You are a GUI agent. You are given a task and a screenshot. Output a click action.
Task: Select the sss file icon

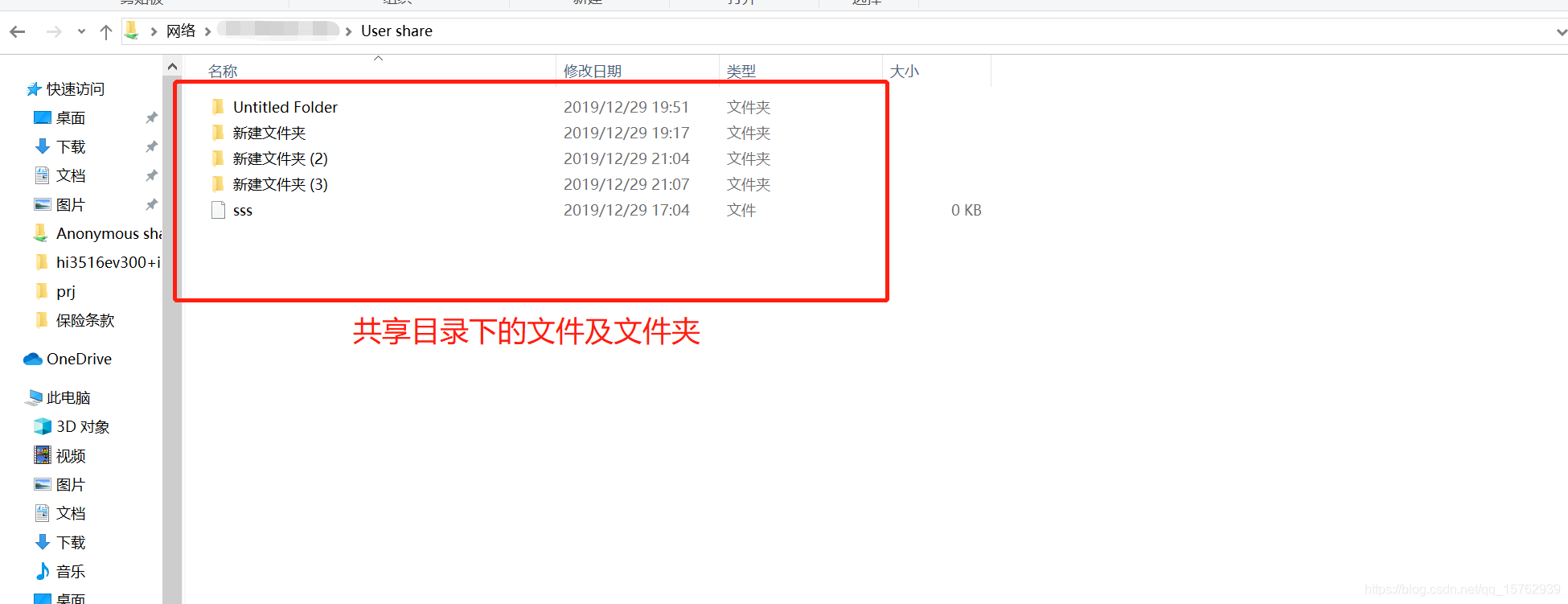point(218,210)
